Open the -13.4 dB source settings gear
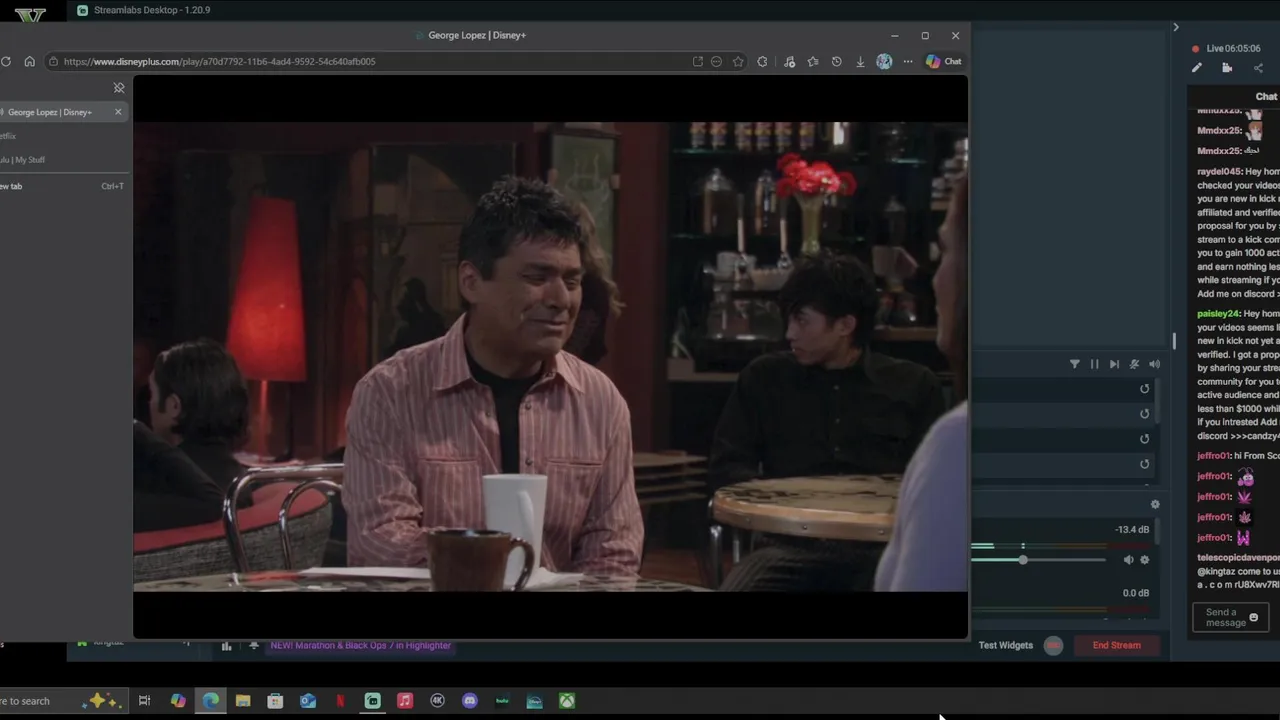This screenshot has height=720, width=1280. [x=1145, y=560]
